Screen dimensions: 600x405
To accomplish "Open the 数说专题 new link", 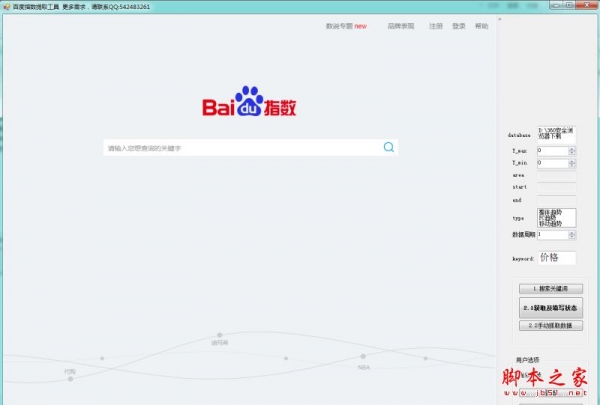I will [346, 26].
